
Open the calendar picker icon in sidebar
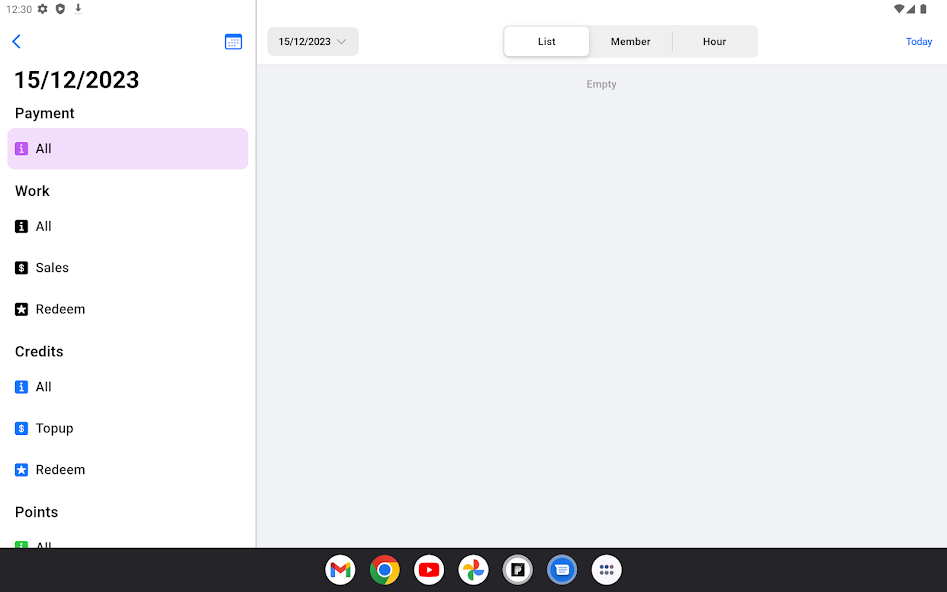tap(233, 41)
